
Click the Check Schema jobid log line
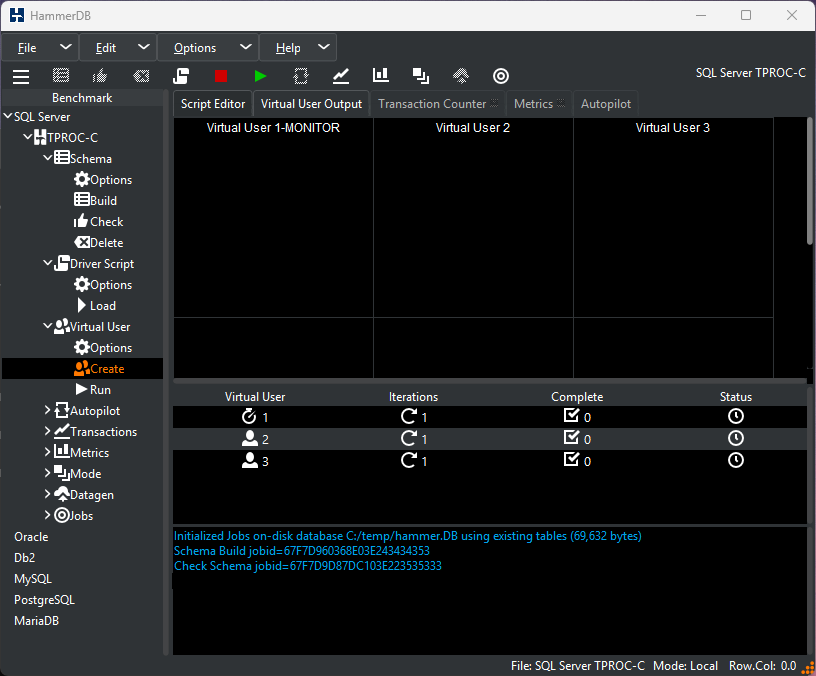[x=308, y=566]
